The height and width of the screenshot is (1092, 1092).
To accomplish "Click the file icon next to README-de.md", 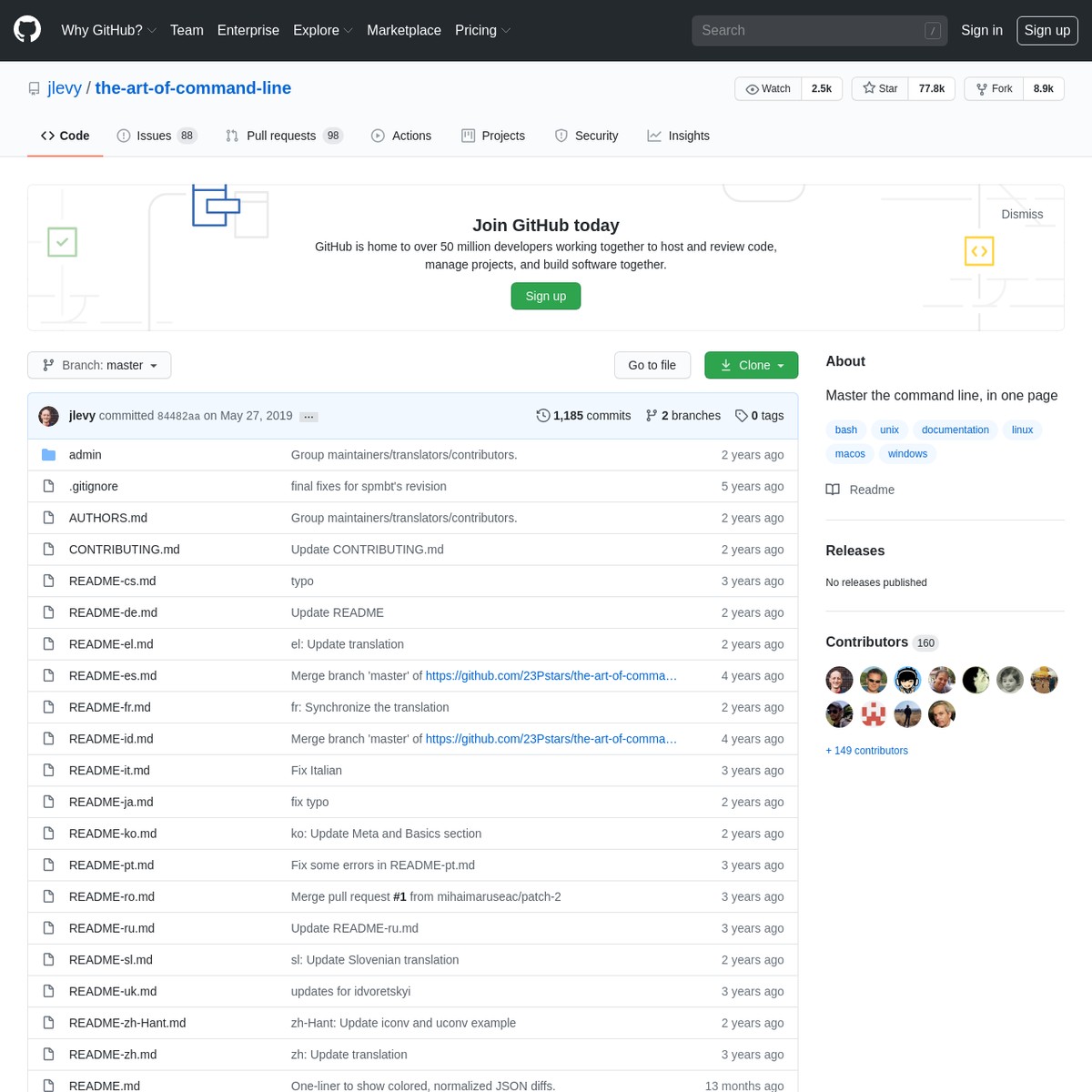I will click(49, 612).
